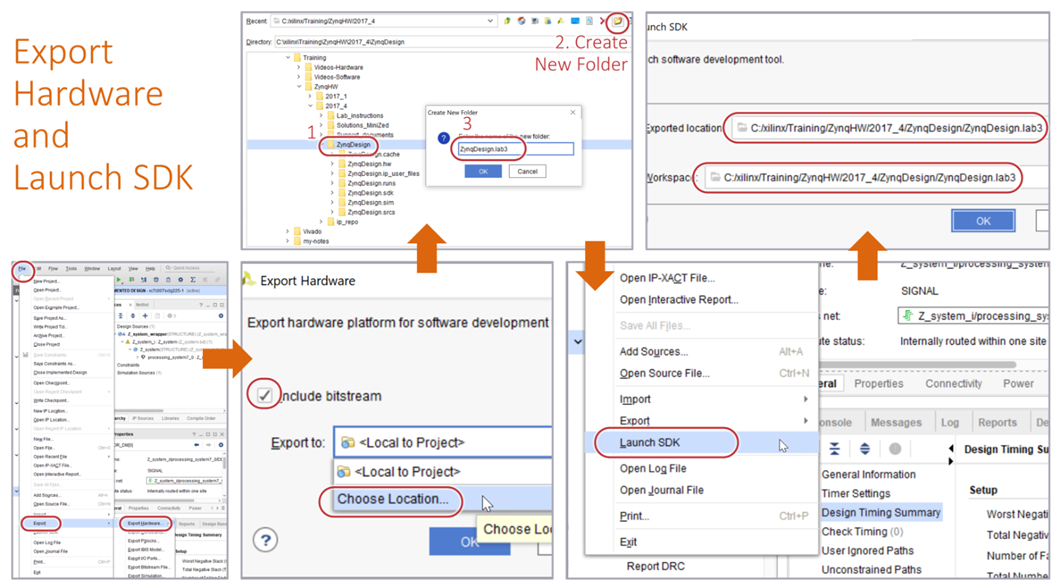Select Unconstrained Paths in report tree
The image size is (1060, 588).
(x=871, y=570)
